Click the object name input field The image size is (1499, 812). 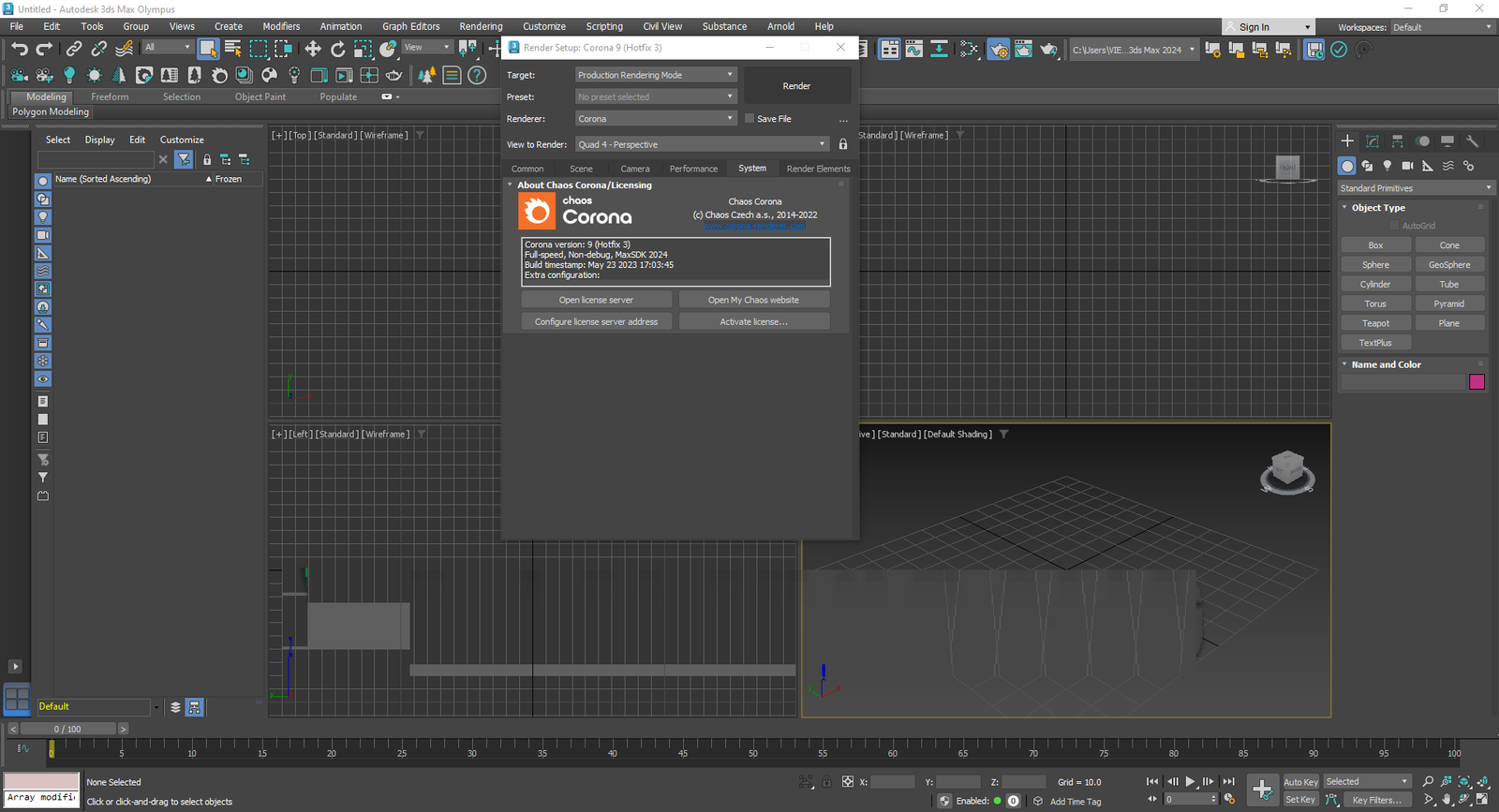1403,382
